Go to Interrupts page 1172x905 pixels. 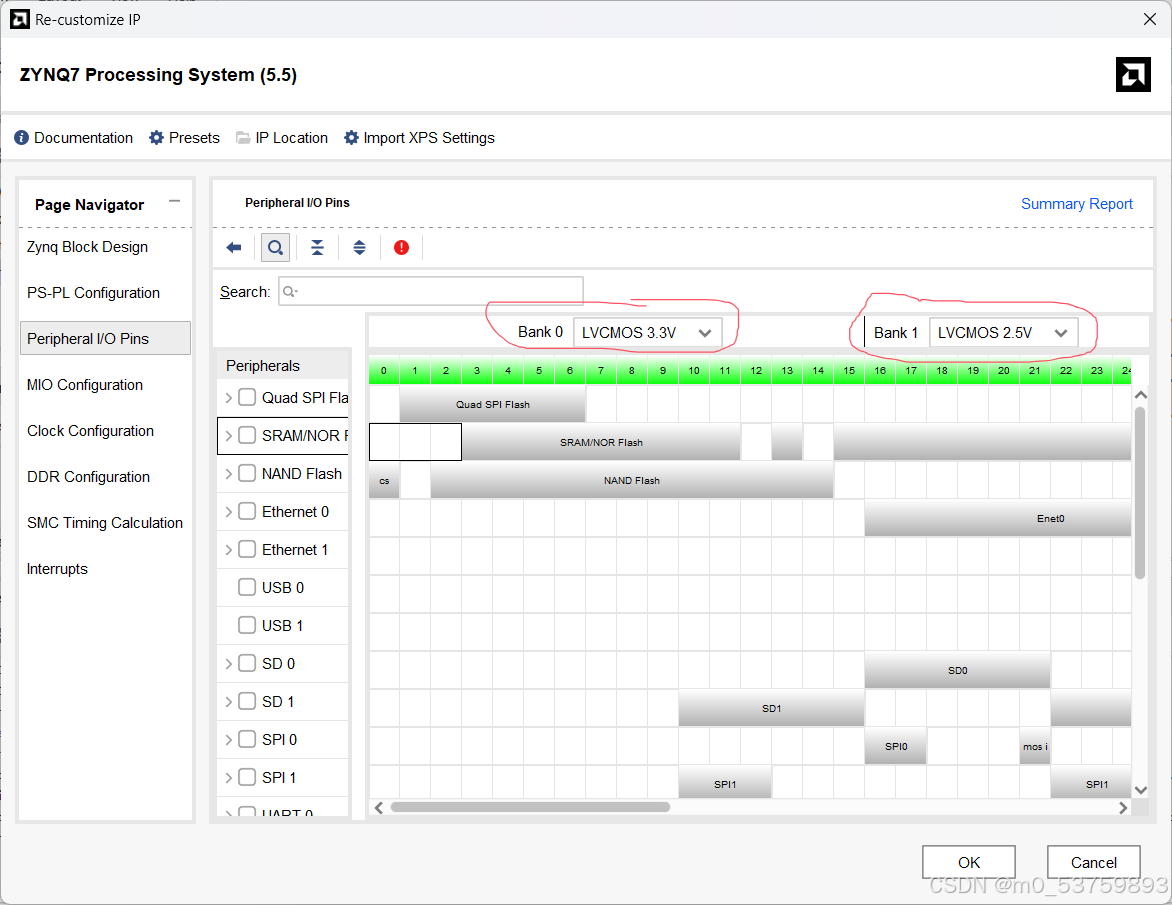pyautogui.click(x=57, y=569)
